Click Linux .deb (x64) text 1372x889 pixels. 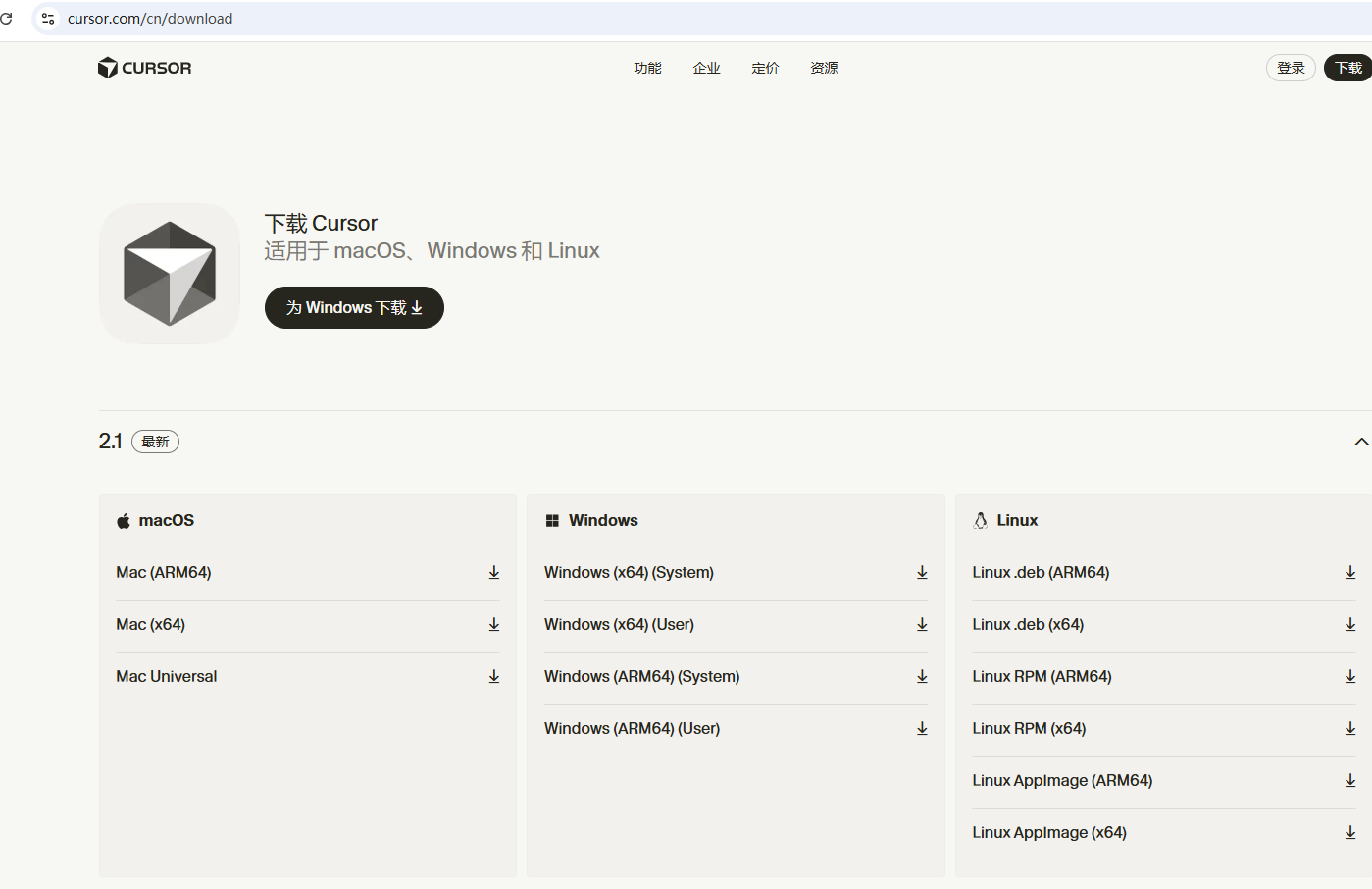click(1028, 624)
